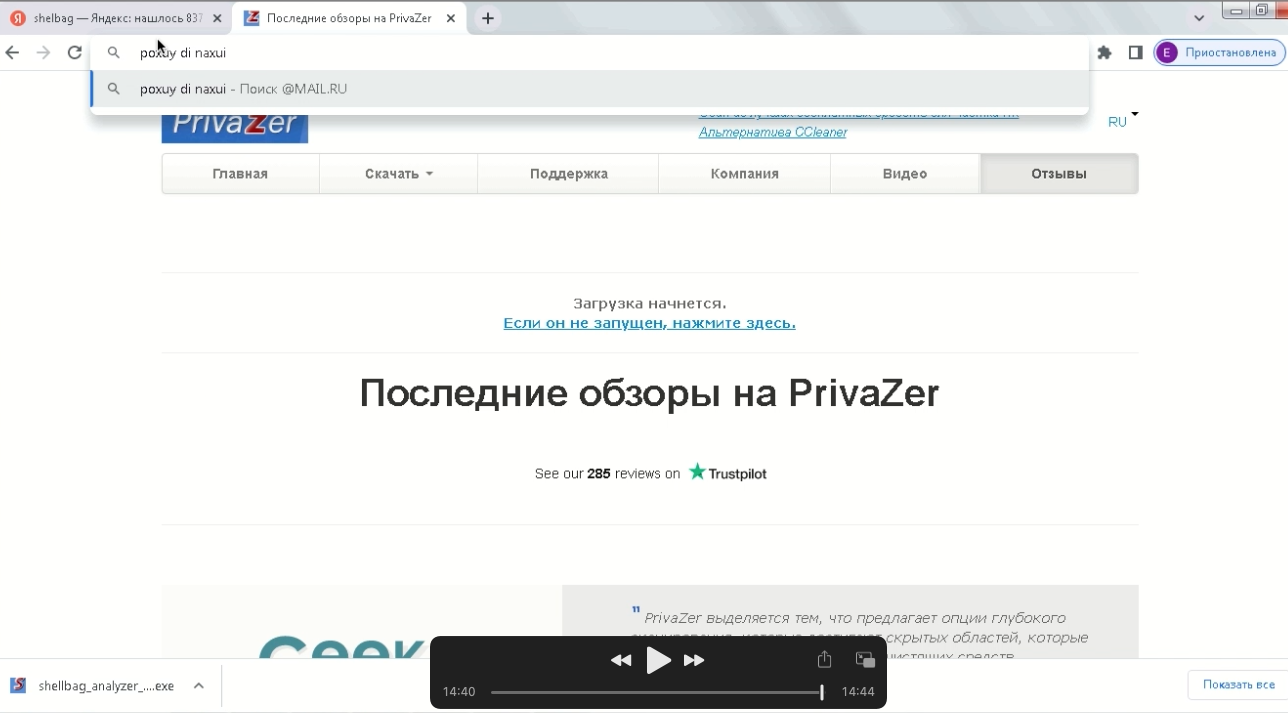Reload the current page

tap(75, 53)
